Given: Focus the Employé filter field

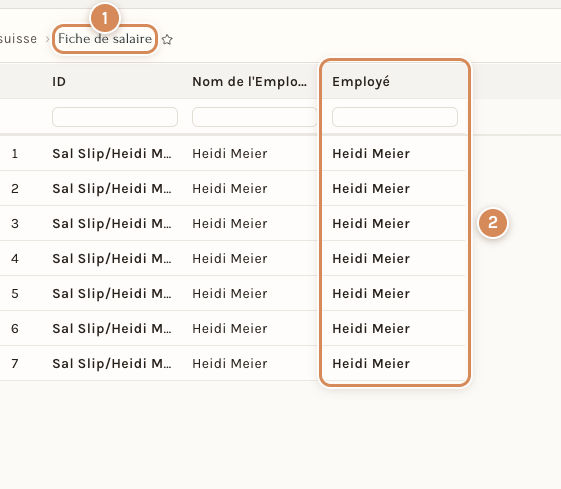Looking at the screenshot, I should [x=395, y=117].
